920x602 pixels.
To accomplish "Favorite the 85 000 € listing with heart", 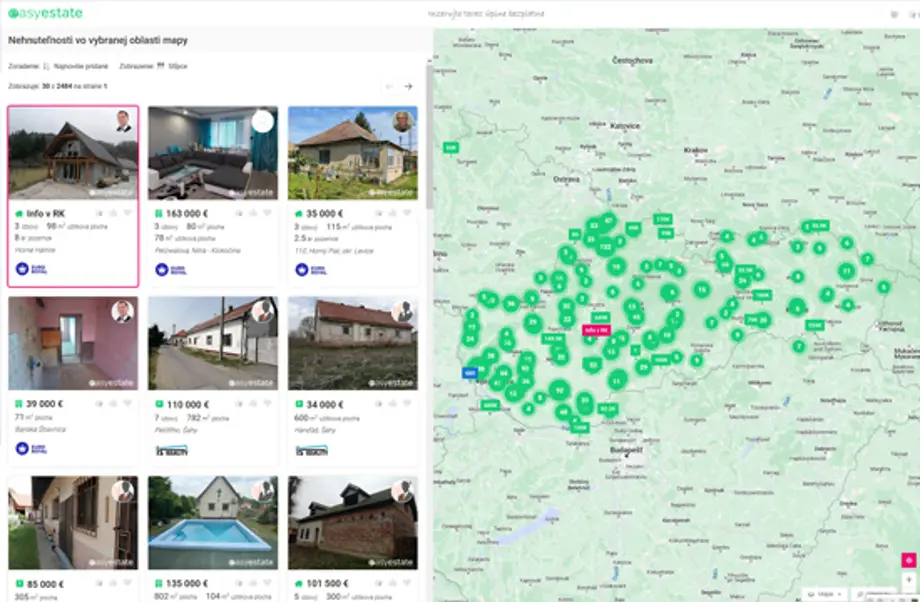I will click(x=127, y=583).
